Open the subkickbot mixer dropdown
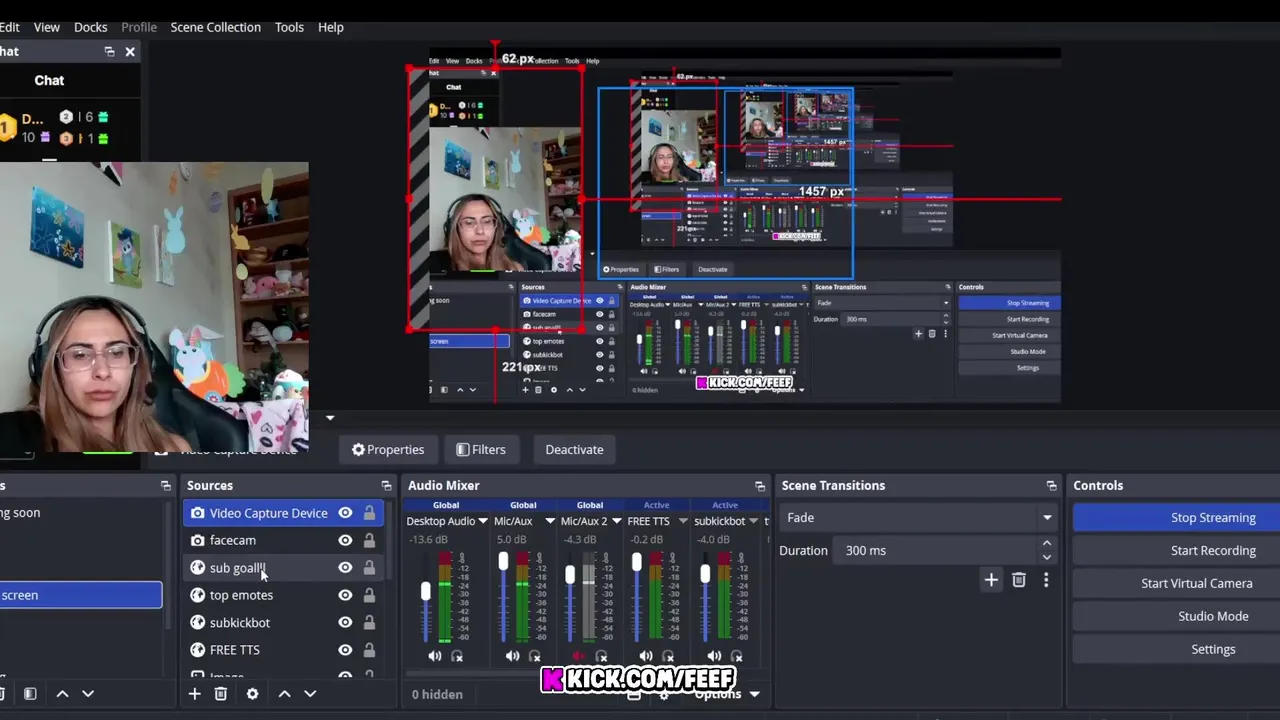The image size is (1280, 720). (x=753, y=521)
